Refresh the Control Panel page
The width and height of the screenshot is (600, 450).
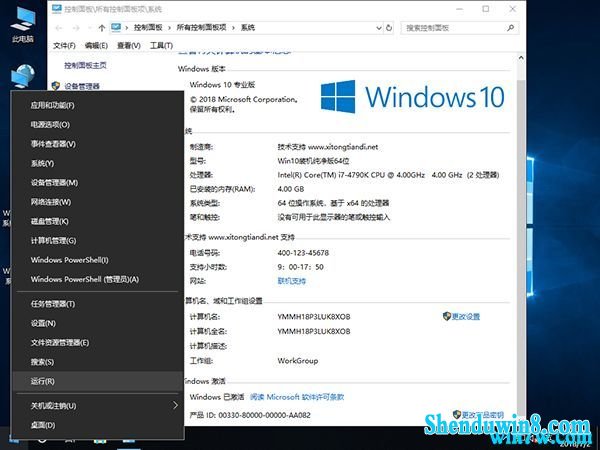coord(389,28)
